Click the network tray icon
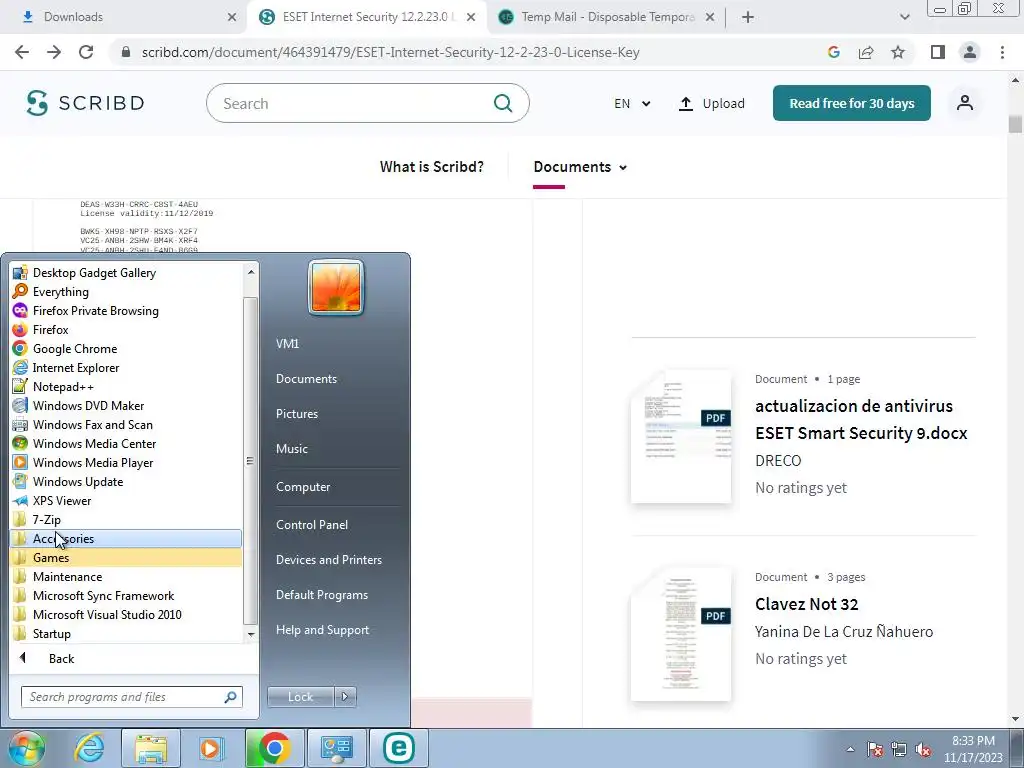This screenshot has height=768, width=1024. tap(899, 749)
